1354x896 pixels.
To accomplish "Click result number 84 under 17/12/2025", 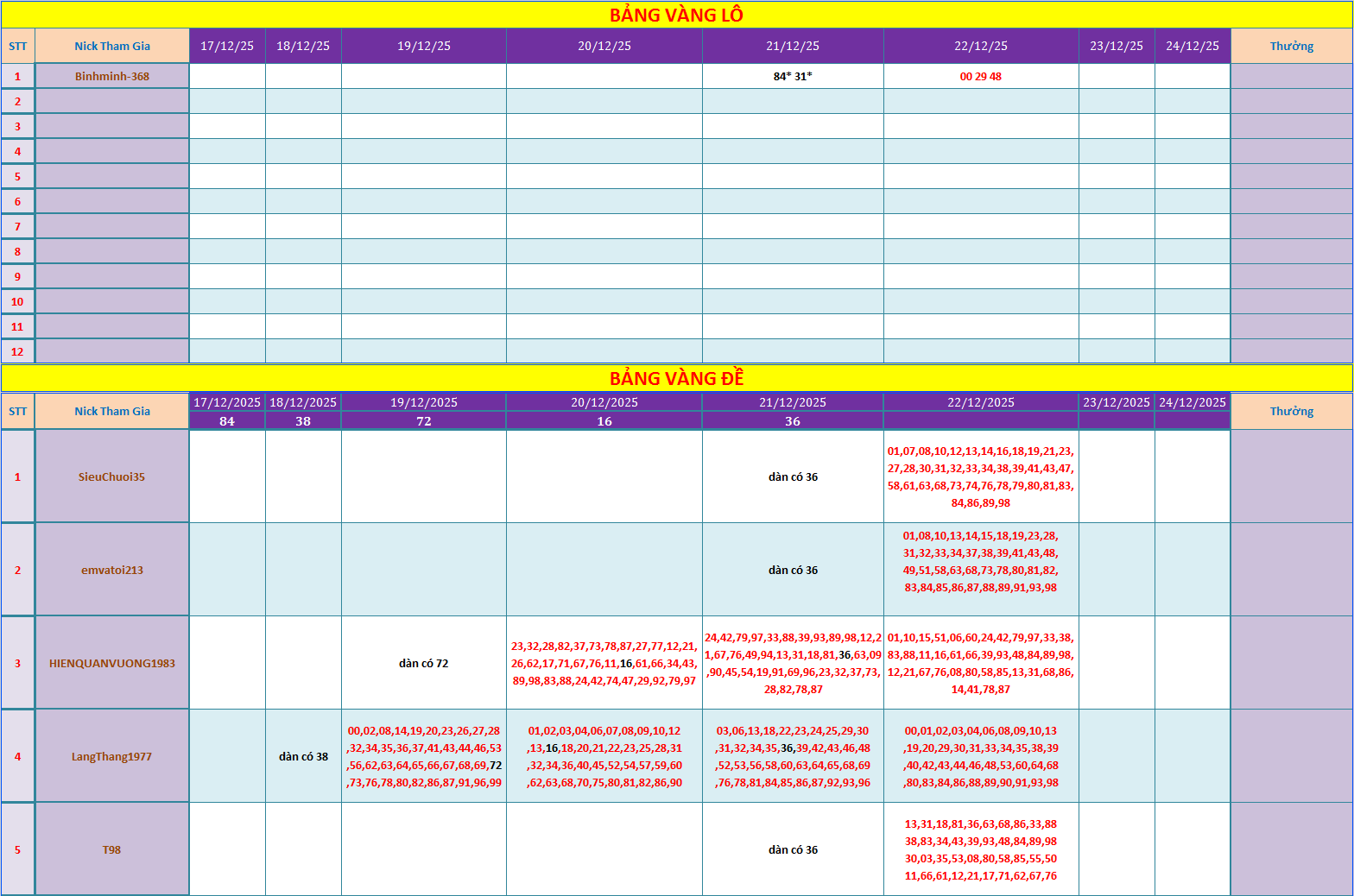I will 227,421.
